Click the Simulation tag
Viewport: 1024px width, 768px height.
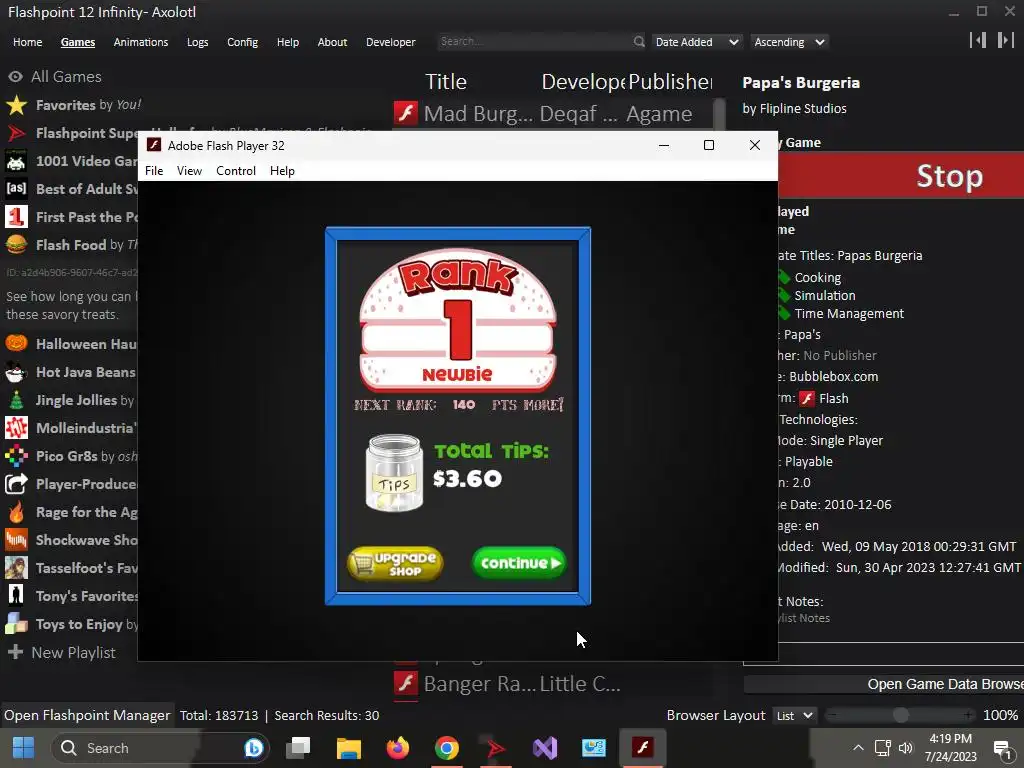[x=825, y=296]
